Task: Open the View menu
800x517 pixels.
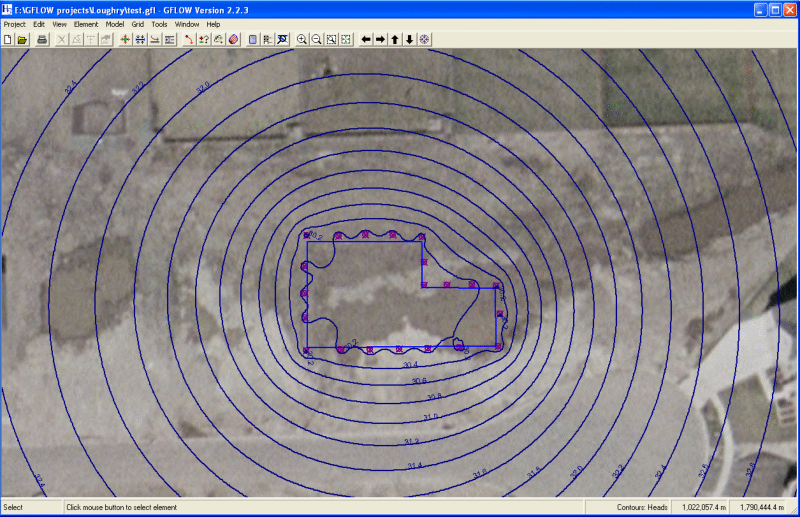Action: (x=60, y=24)
